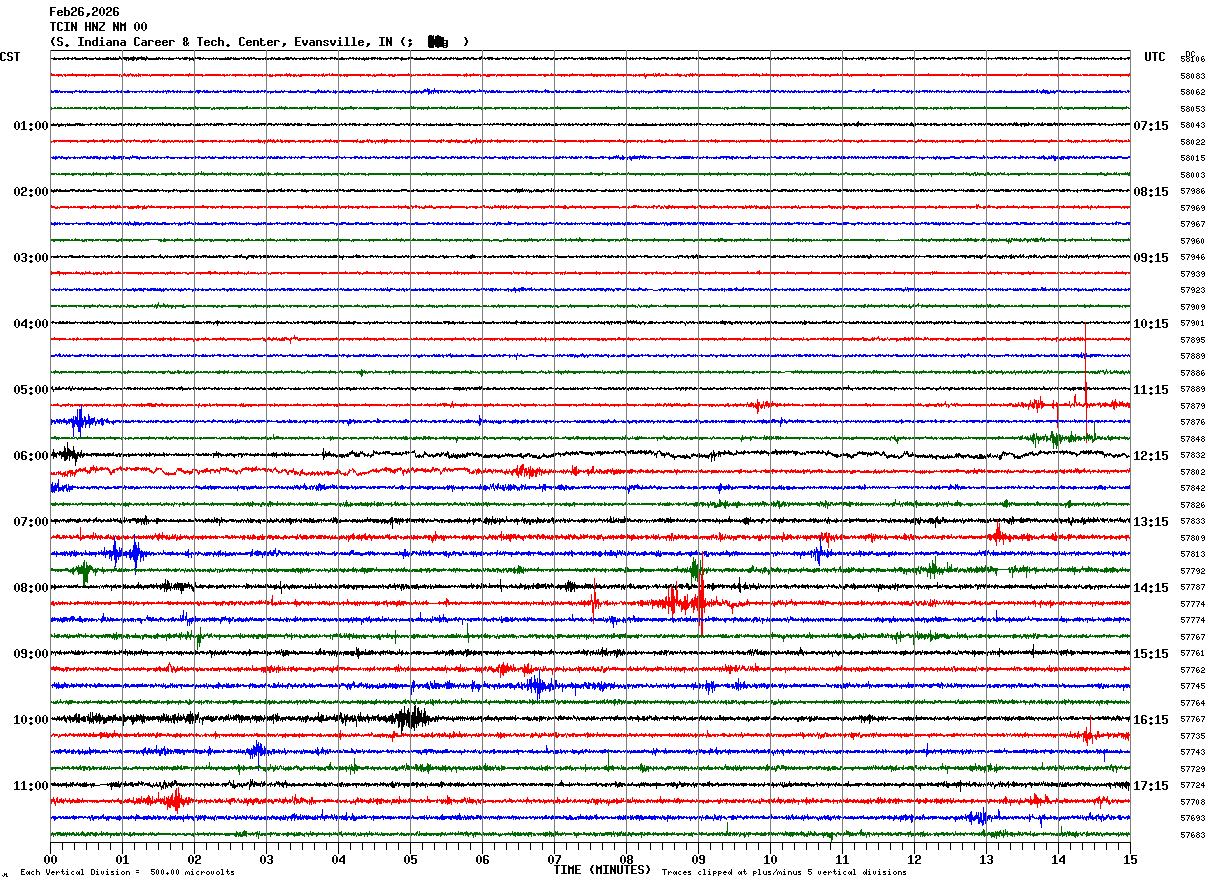The image size is (1210, 886).
Task: Click the 14:15 UTC time label
Action: coord(1151,588)
